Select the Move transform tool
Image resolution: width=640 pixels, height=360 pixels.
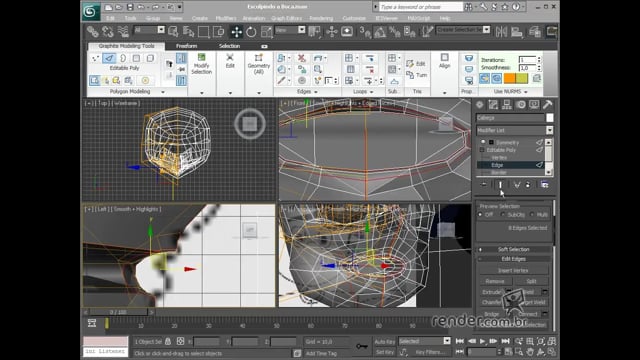coord(236,31)
